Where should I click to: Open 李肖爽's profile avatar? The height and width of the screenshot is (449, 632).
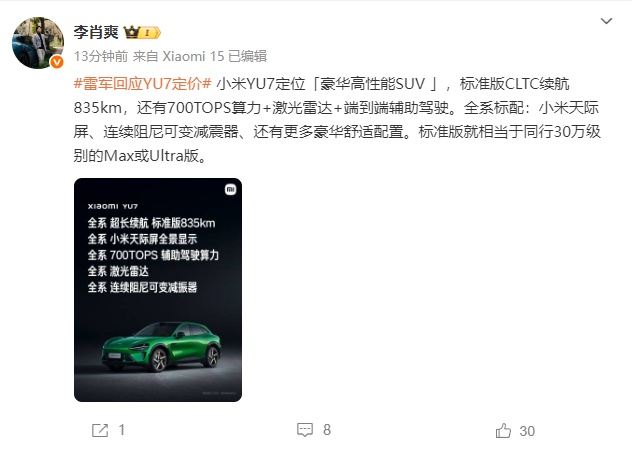pyautogui.click(x=38, y=43)
